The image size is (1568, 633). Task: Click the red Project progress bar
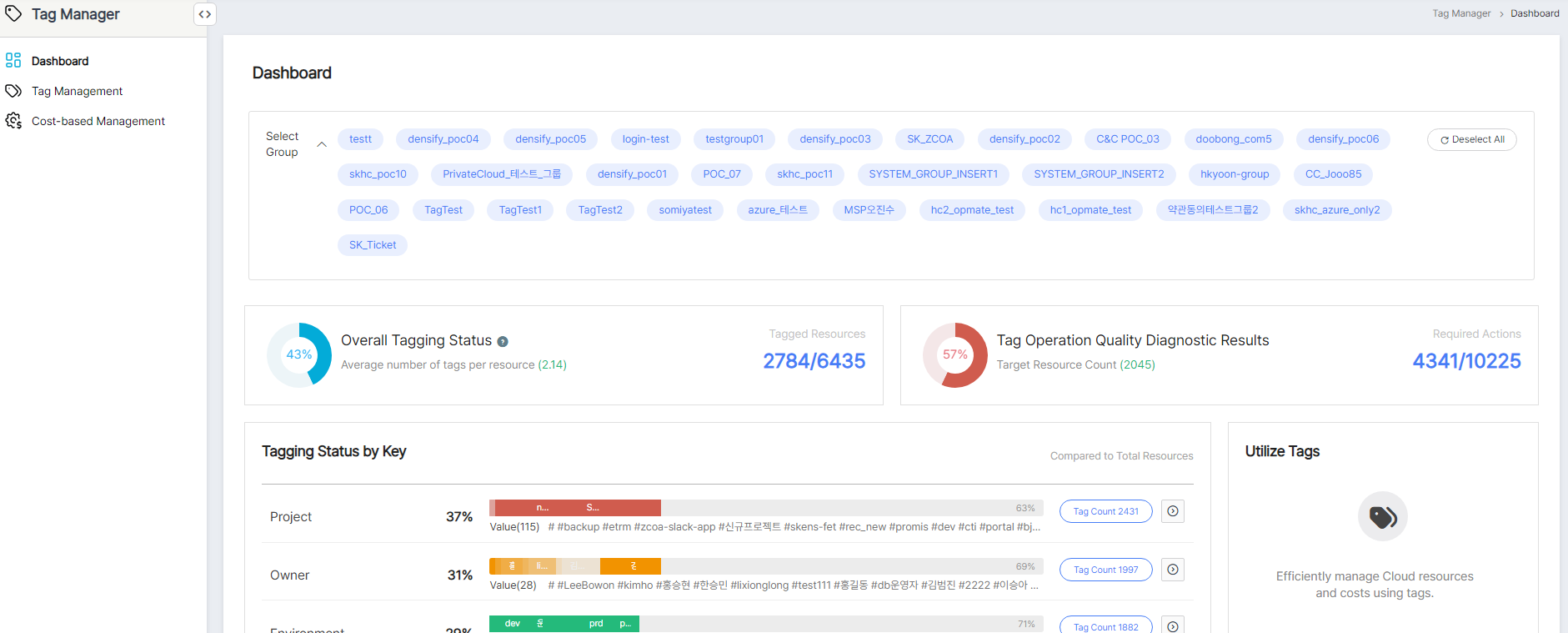(575, 508)
